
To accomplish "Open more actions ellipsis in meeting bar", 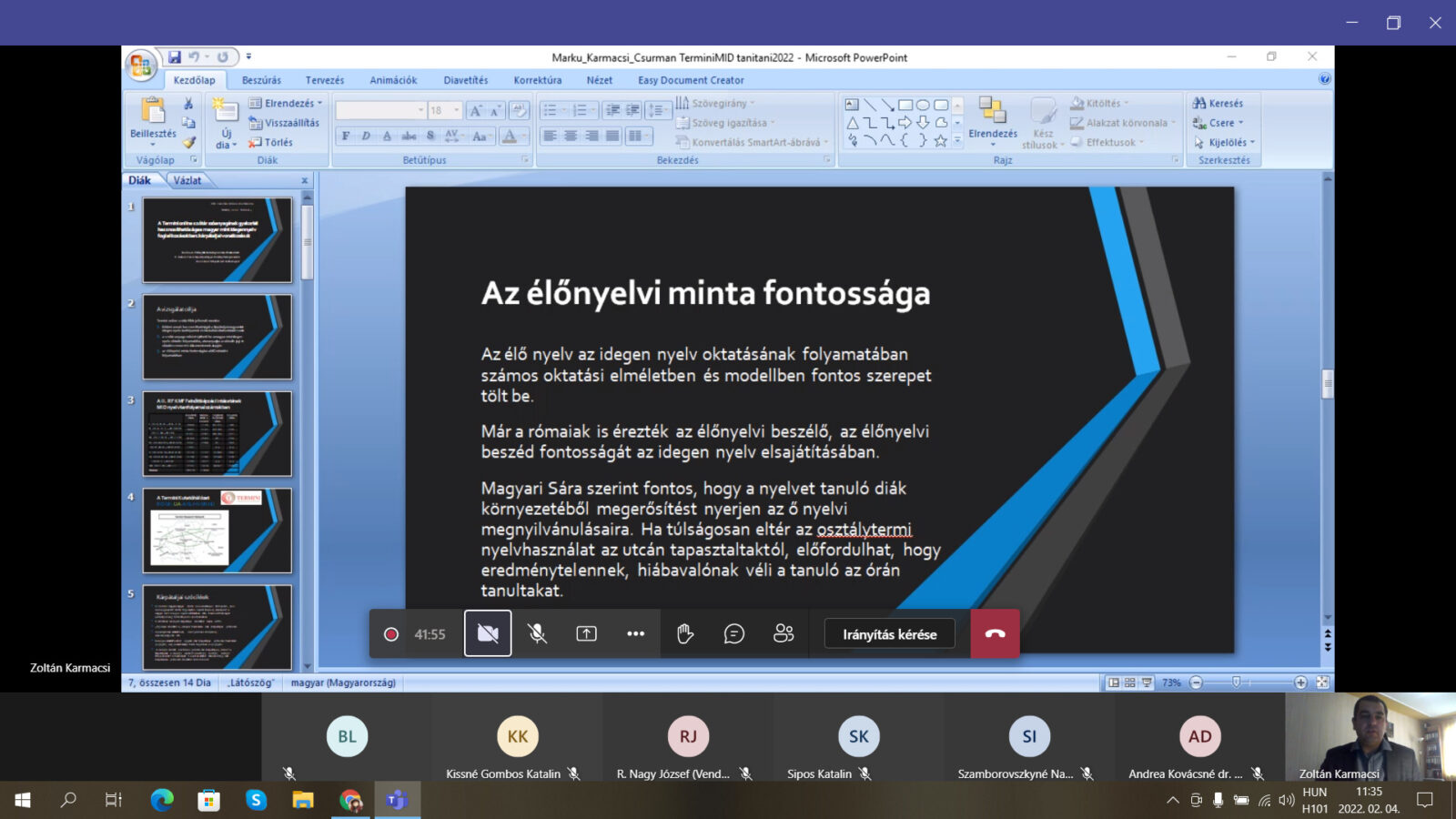I will click(x=636, y=634).
